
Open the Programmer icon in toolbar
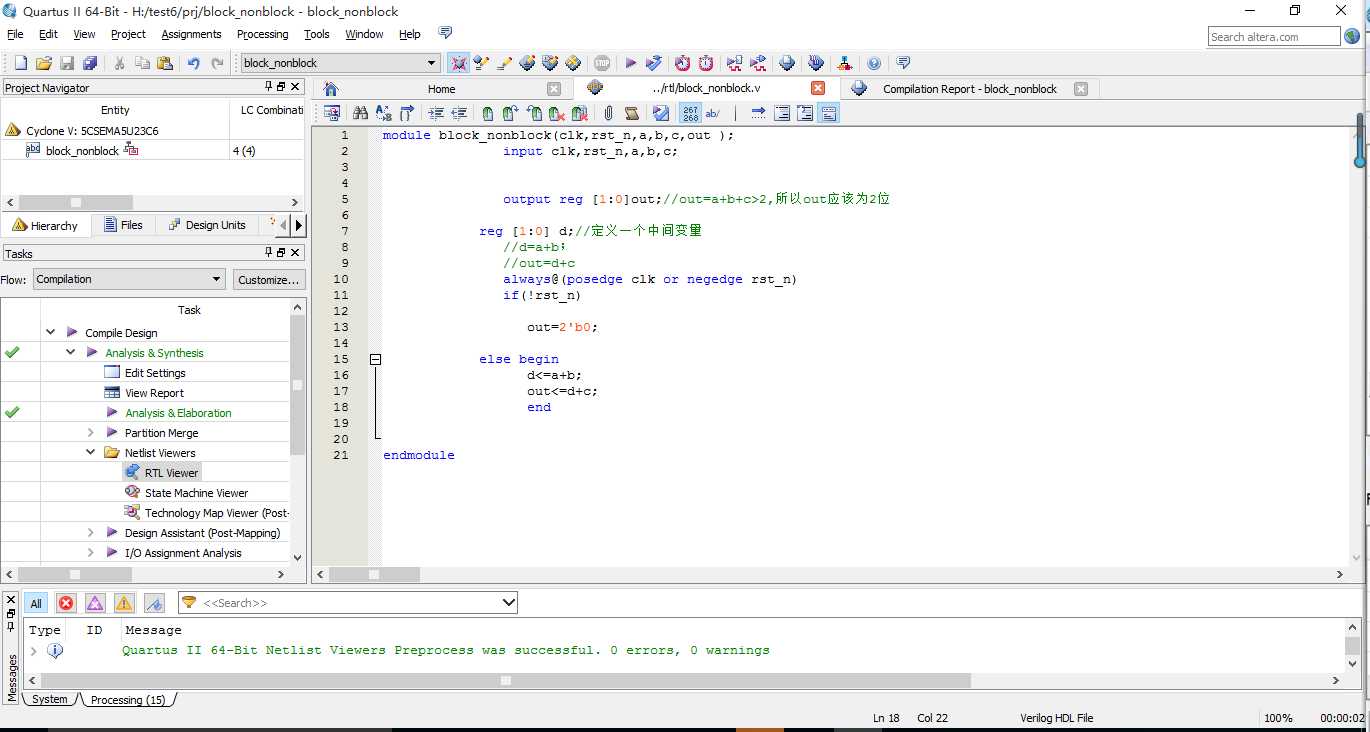(x=816, y=63)
